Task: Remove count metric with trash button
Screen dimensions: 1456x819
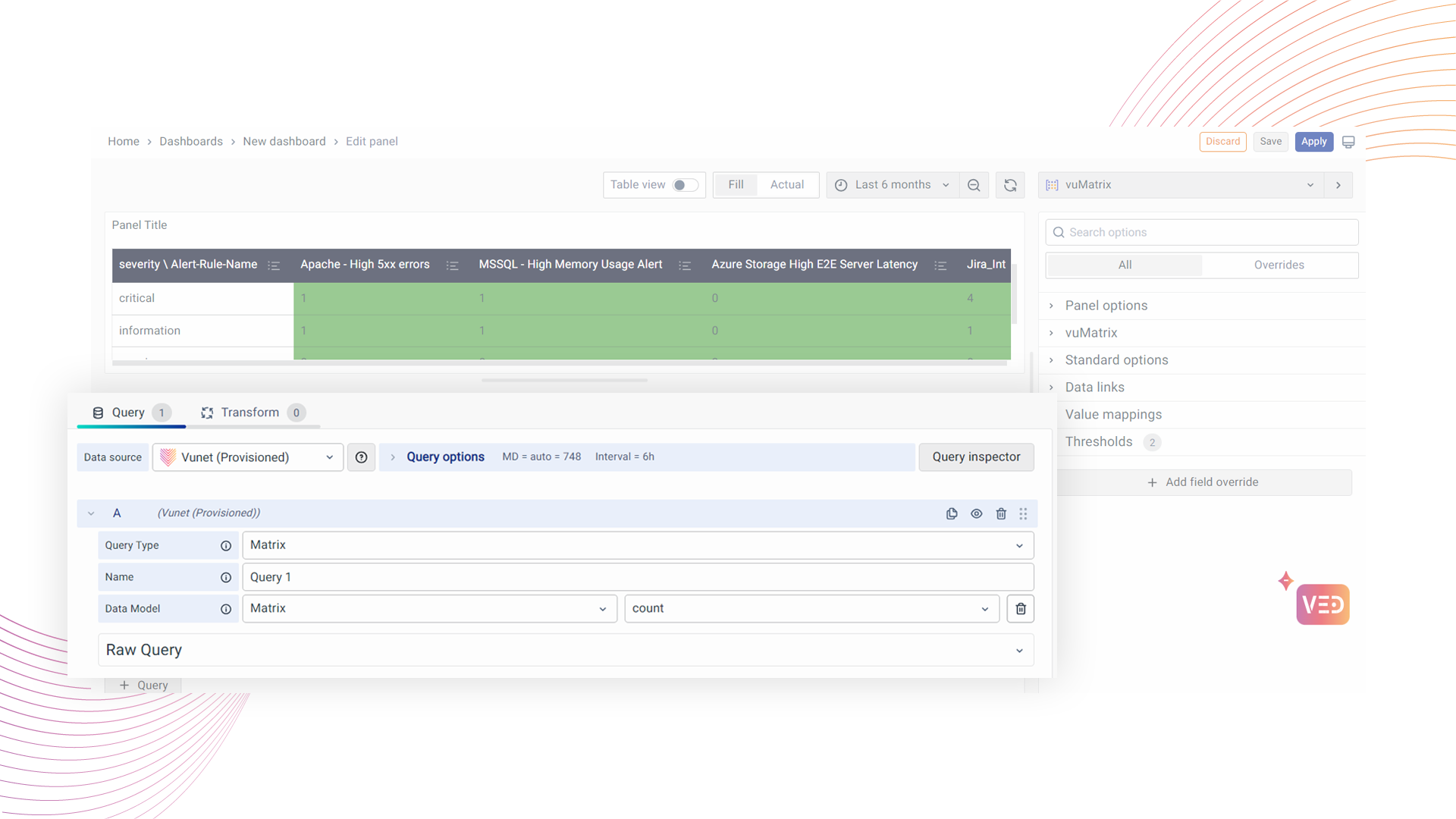Action: (x=1021, y=608)
